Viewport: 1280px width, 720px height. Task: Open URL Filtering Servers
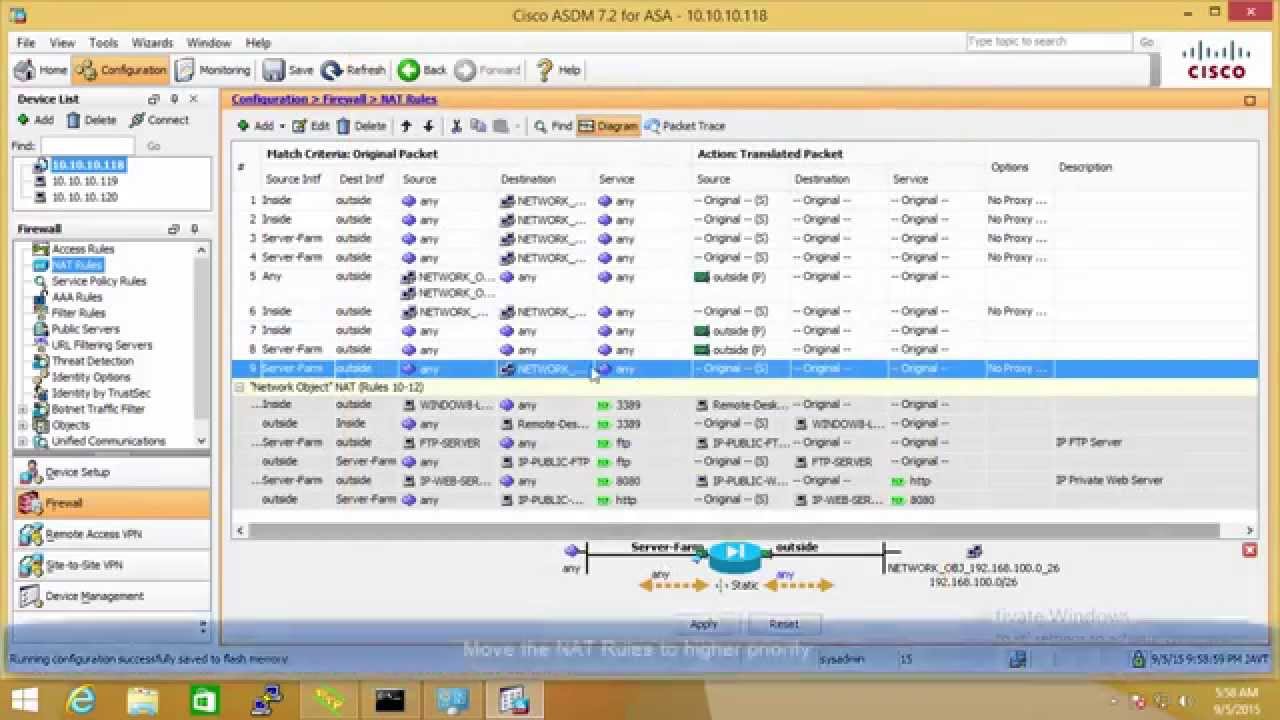click(102, 345)
